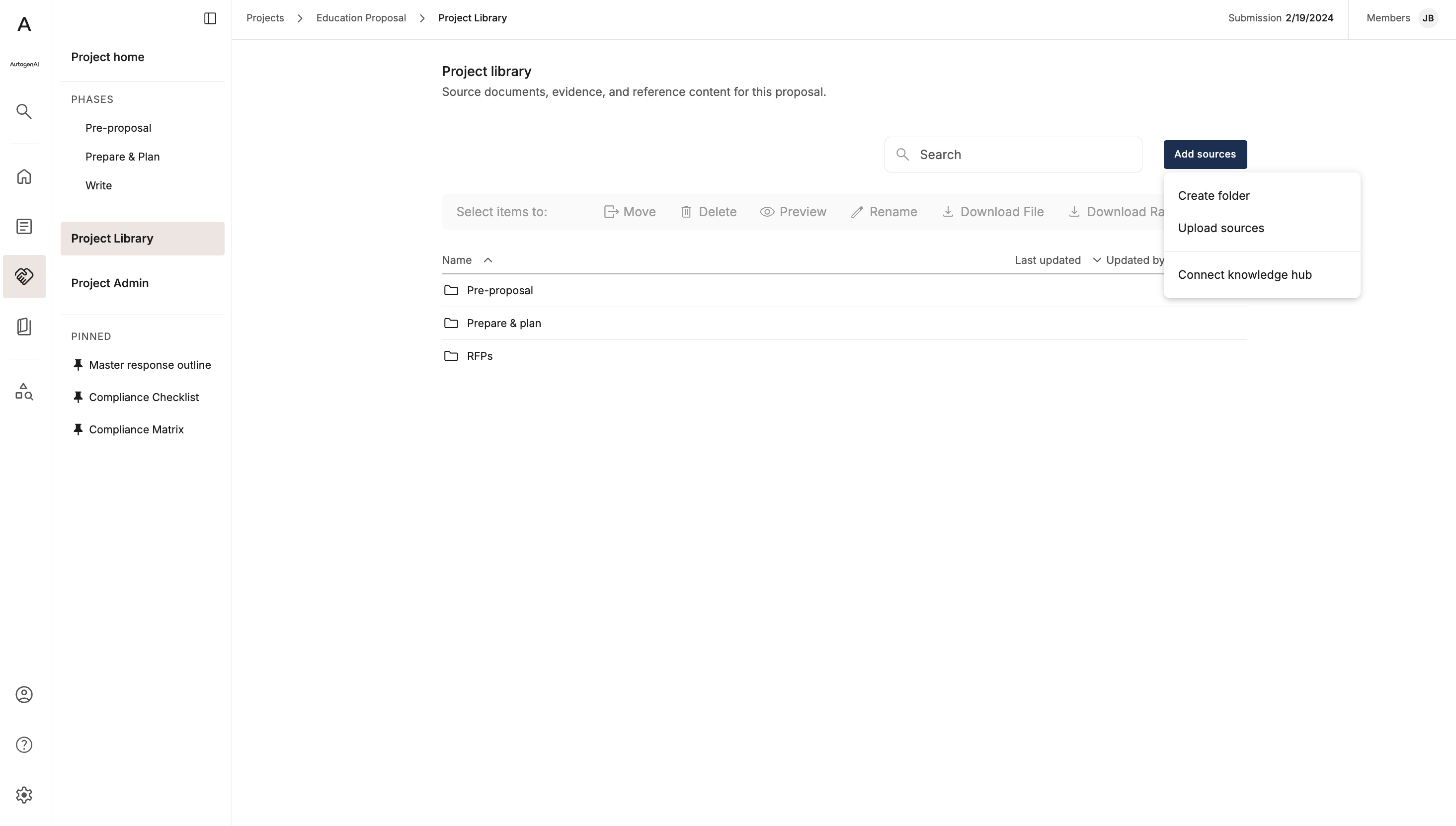Image resolution: width=1456 pixels, height=826 pixels.
Task: Click the submission date 2/19/2024
Action: coord(1309,18)
